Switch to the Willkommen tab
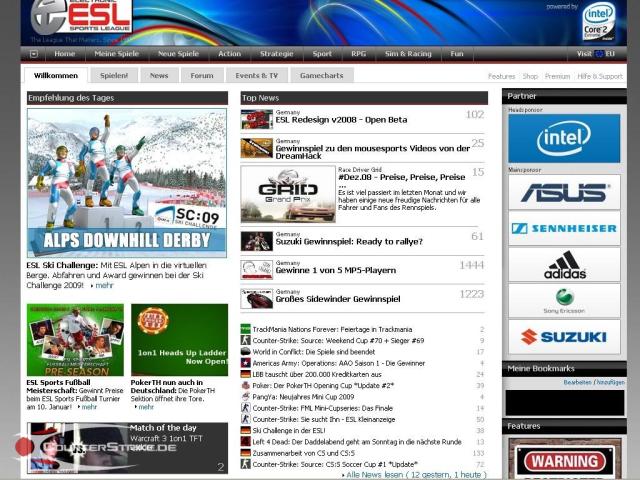The height and width of the screenshot is (480, 640). [x=56, y=76]
